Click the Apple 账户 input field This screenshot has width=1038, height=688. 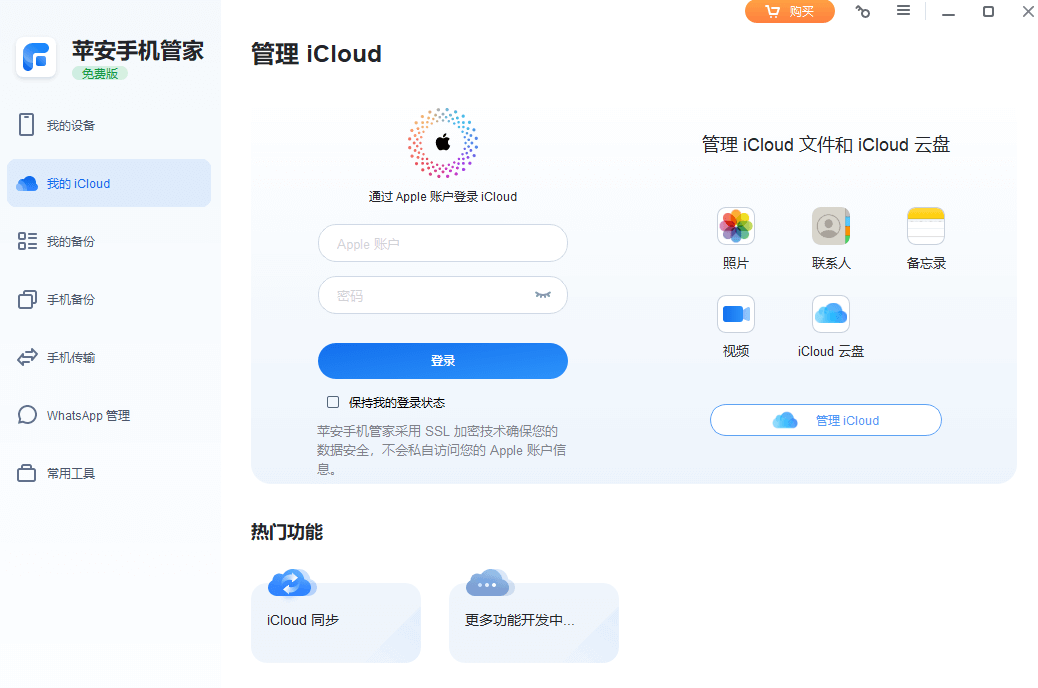click(442, 243)
